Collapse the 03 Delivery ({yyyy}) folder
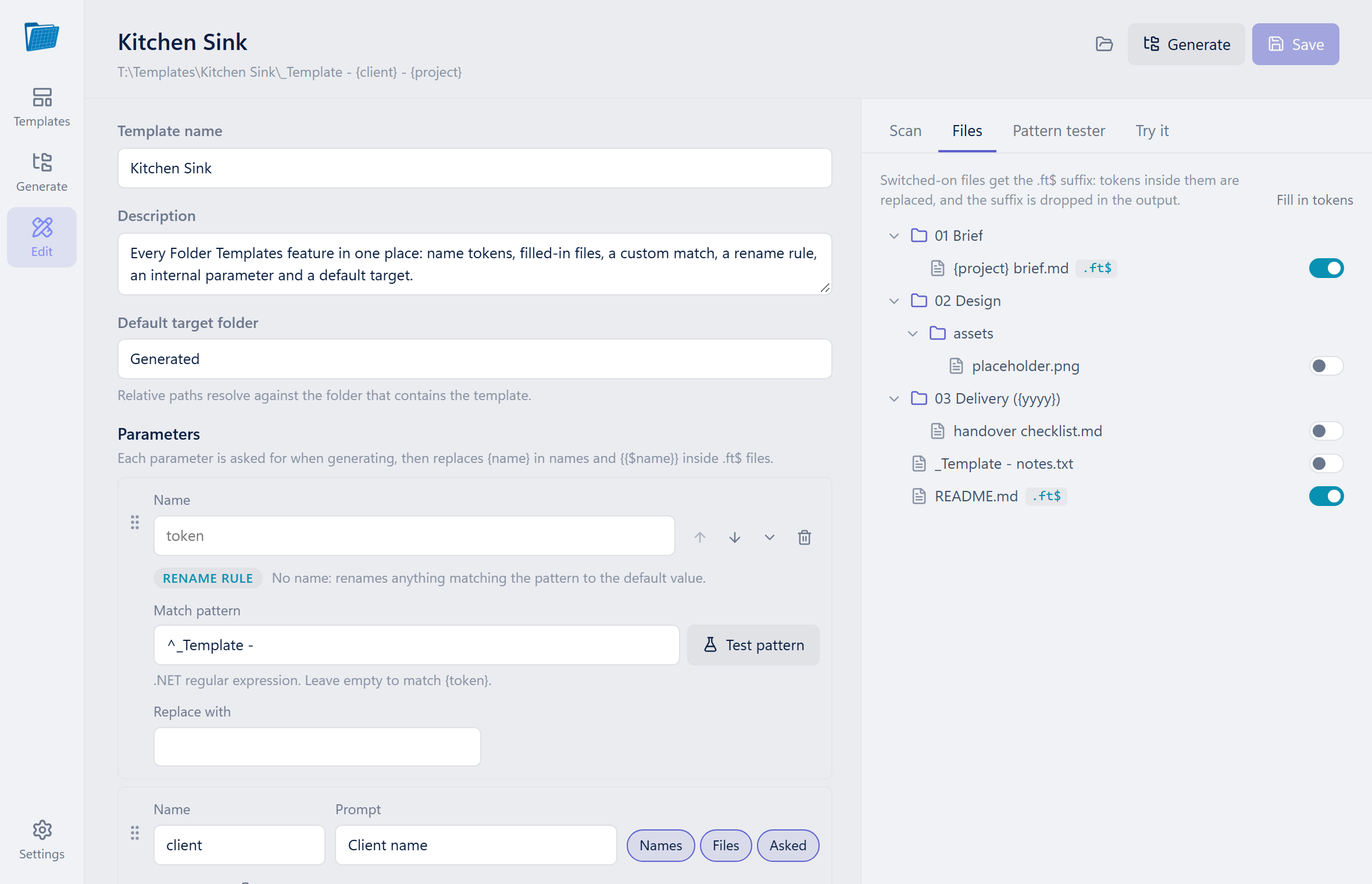This screenshot has width=1372, height=884. point(894,398)
